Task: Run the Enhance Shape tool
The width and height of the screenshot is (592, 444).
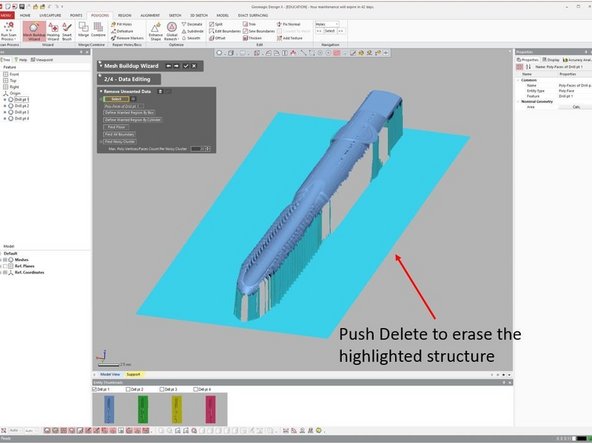Action: coord(155,31)
